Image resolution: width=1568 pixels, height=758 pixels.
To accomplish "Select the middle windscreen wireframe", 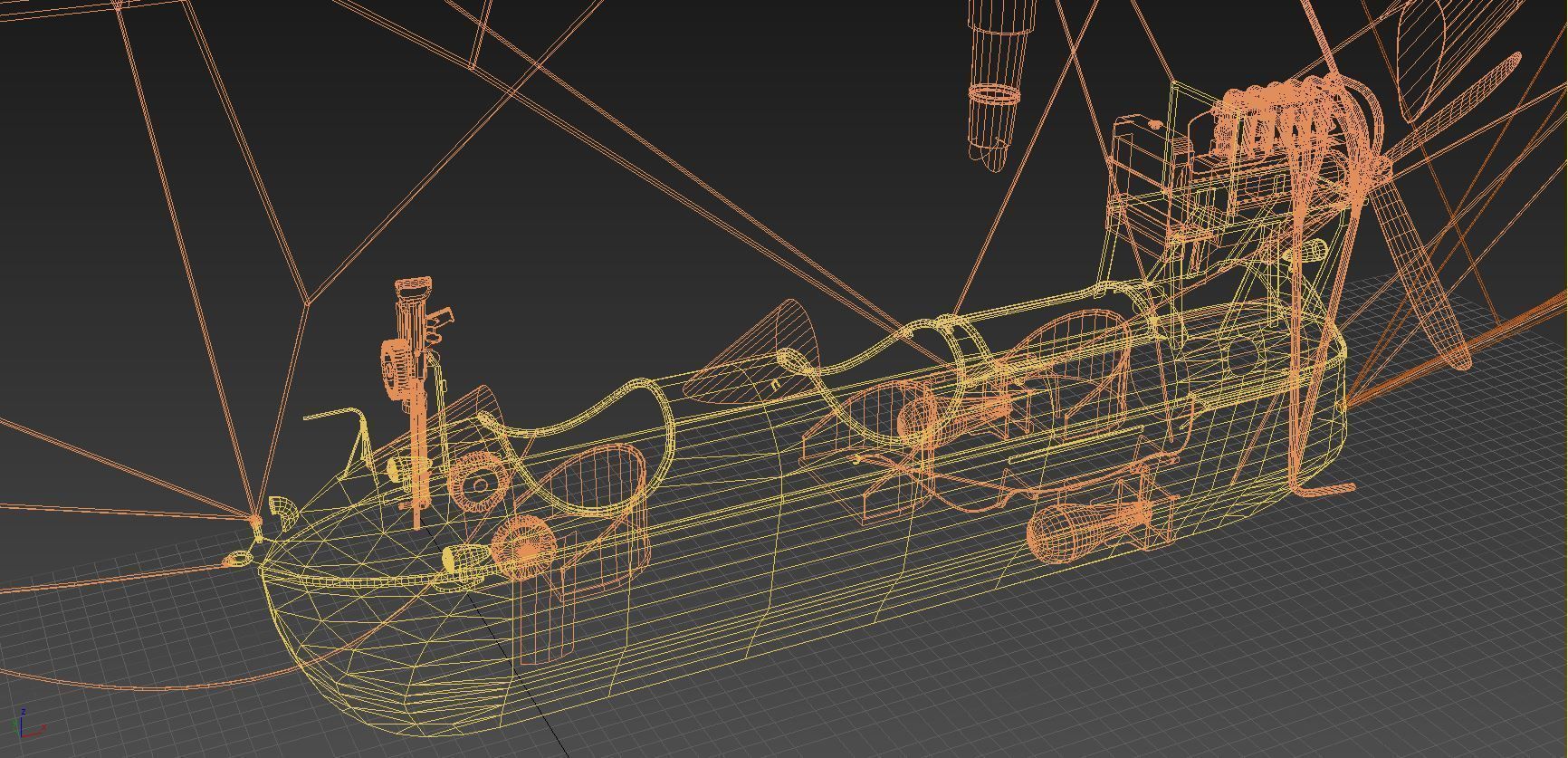I will pos(756,355).
